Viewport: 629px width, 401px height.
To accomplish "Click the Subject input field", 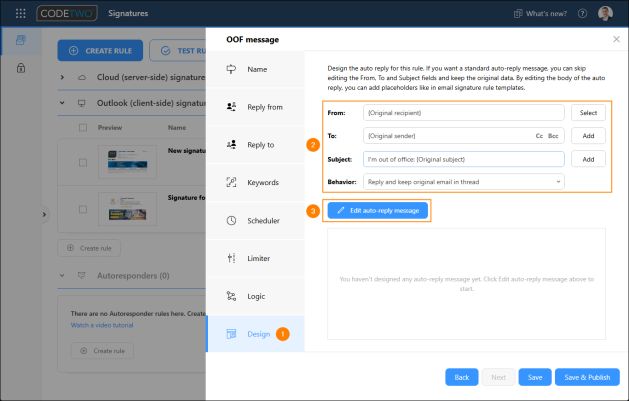I will point(464,159).
